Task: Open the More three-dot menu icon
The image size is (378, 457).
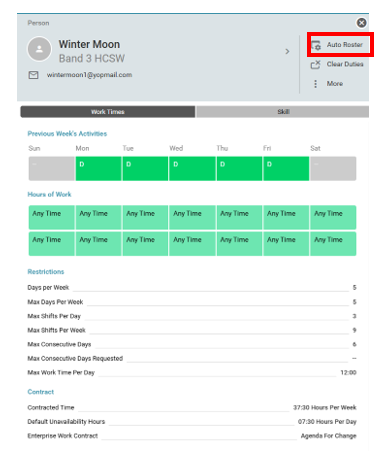Action: [315, 84]
